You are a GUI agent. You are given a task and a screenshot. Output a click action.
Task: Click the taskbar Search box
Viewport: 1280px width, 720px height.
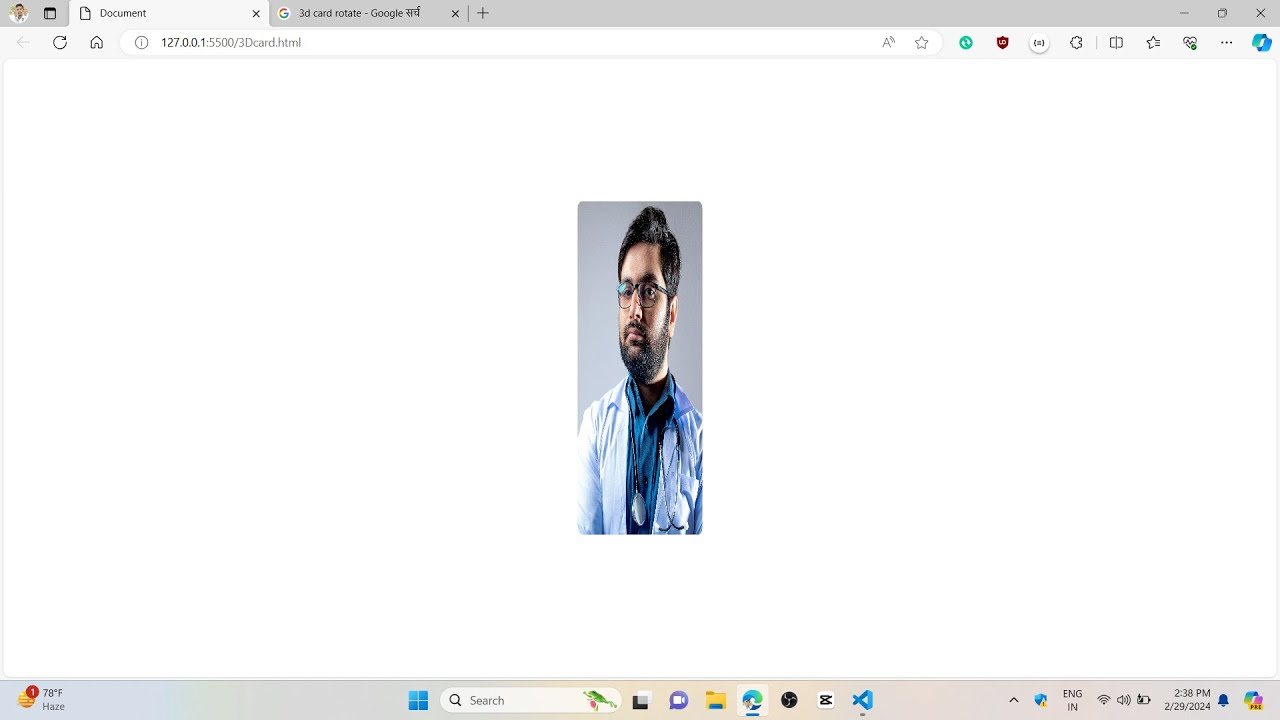[531, 700]
